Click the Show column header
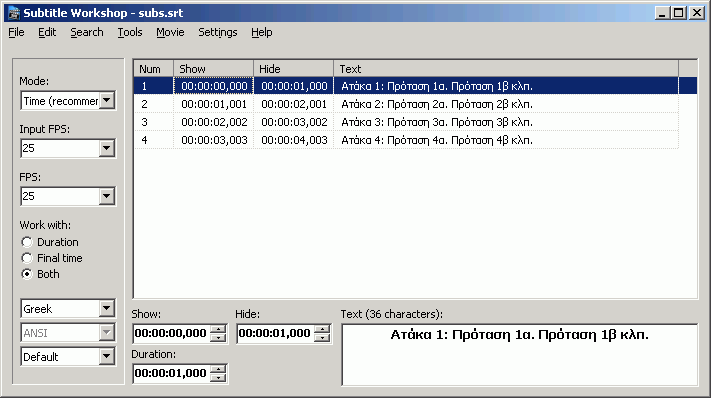The height and width of the screenshot is (398, 711). click(x=213, y=69)
